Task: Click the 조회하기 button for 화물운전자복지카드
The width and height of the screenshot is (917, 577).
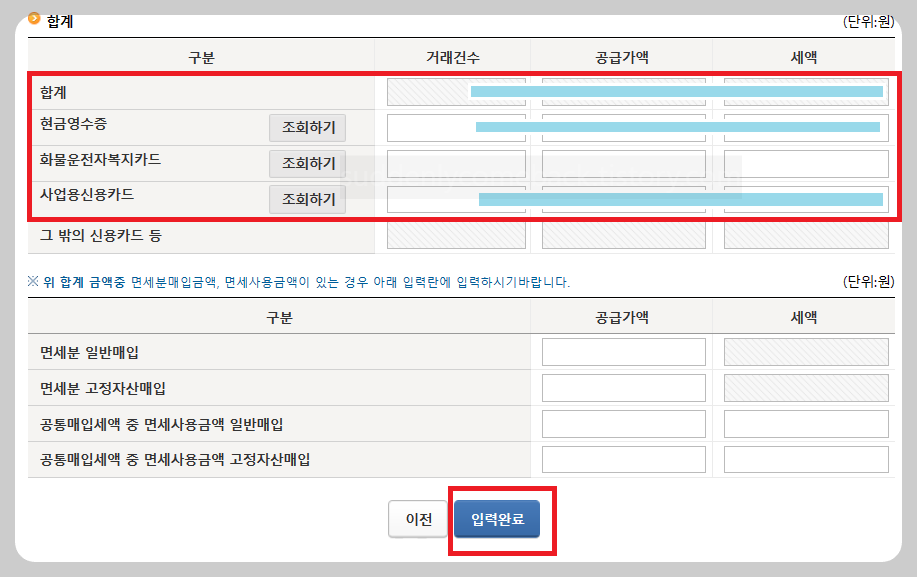Action: (306, 163)
